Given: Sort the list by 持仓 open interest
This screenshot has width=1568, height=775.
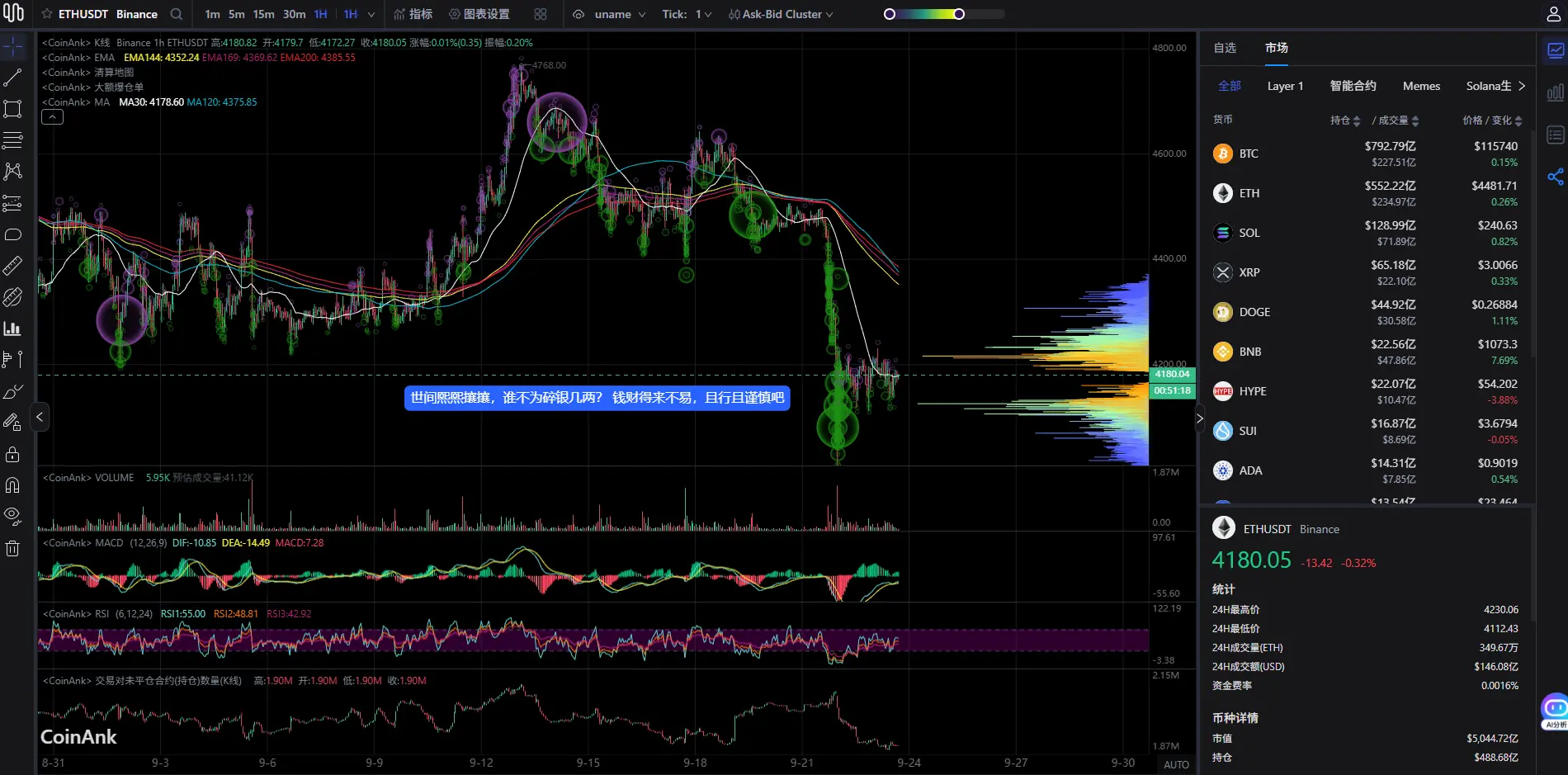Looking at the screenshot, I should tap(1345, 121).
